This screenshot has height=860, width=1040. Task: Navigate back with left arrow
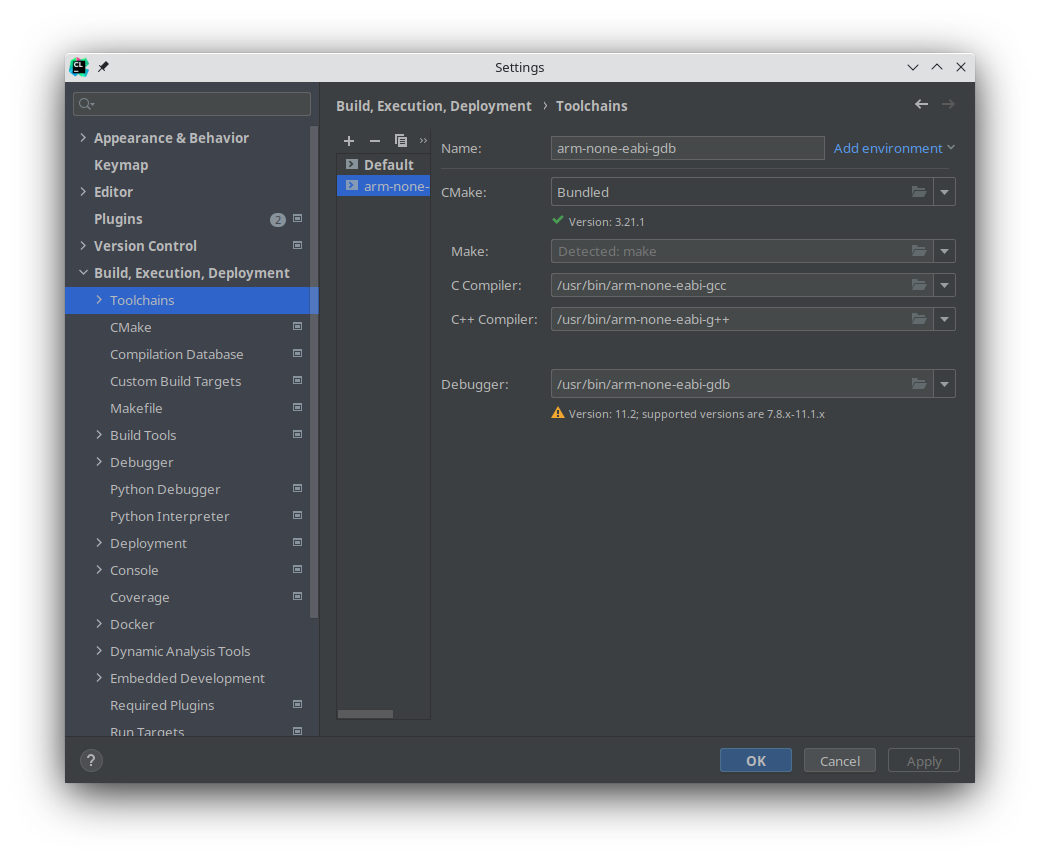tap(921, 105)
